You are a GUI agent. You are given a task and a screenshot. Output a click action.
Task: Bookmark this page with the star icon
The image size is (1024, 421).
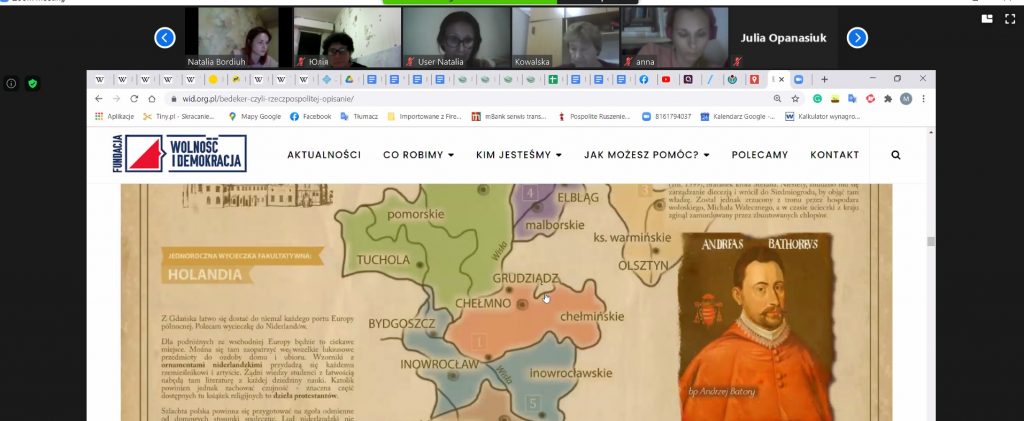[795, 99]
